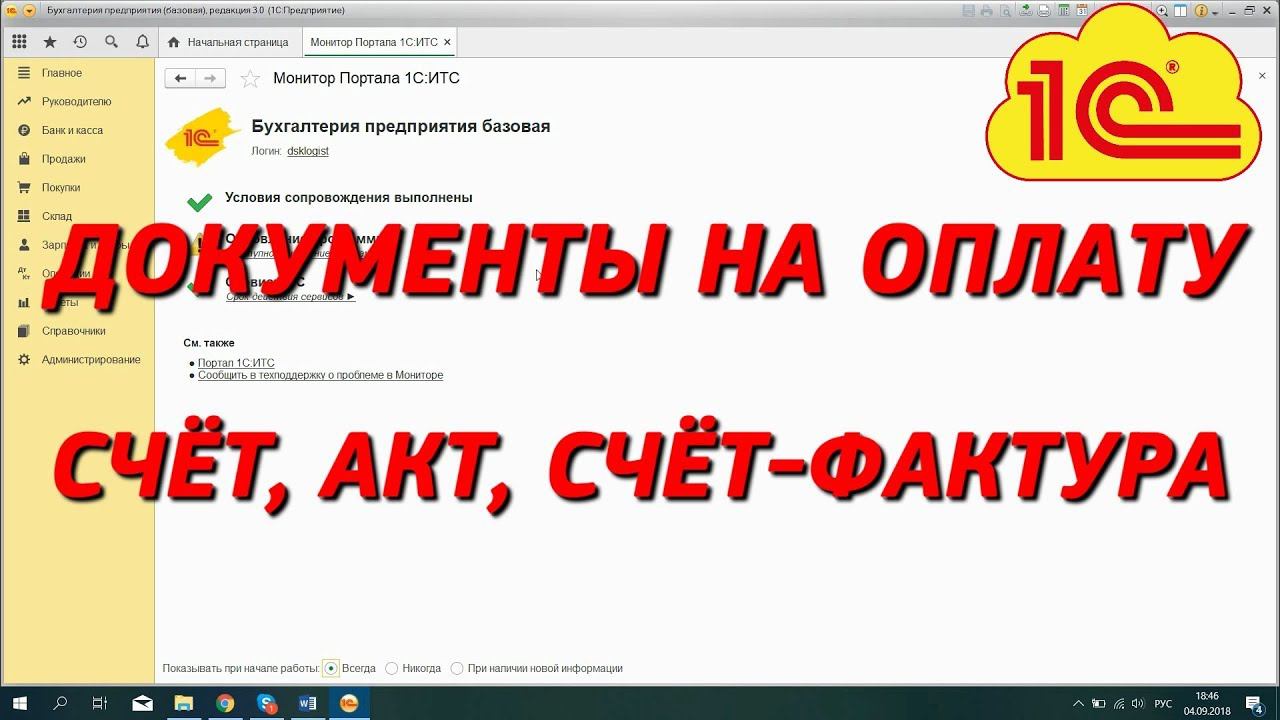Navigate forward with the right arrow

210,78
